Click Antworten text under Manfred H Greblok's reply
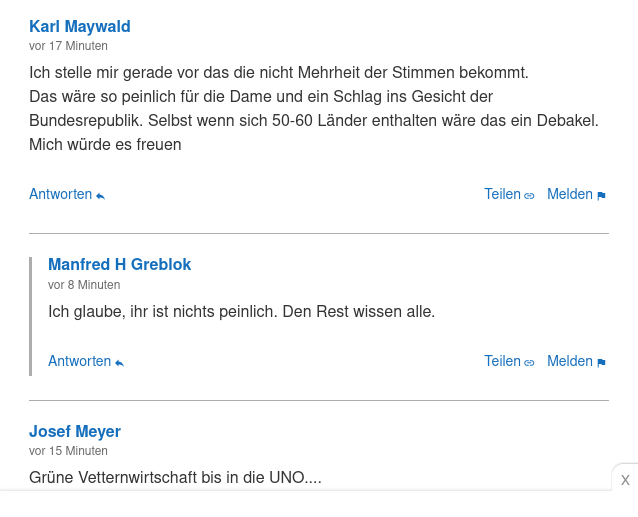Viewport: 638px width, 517px height. pos(79,361)
